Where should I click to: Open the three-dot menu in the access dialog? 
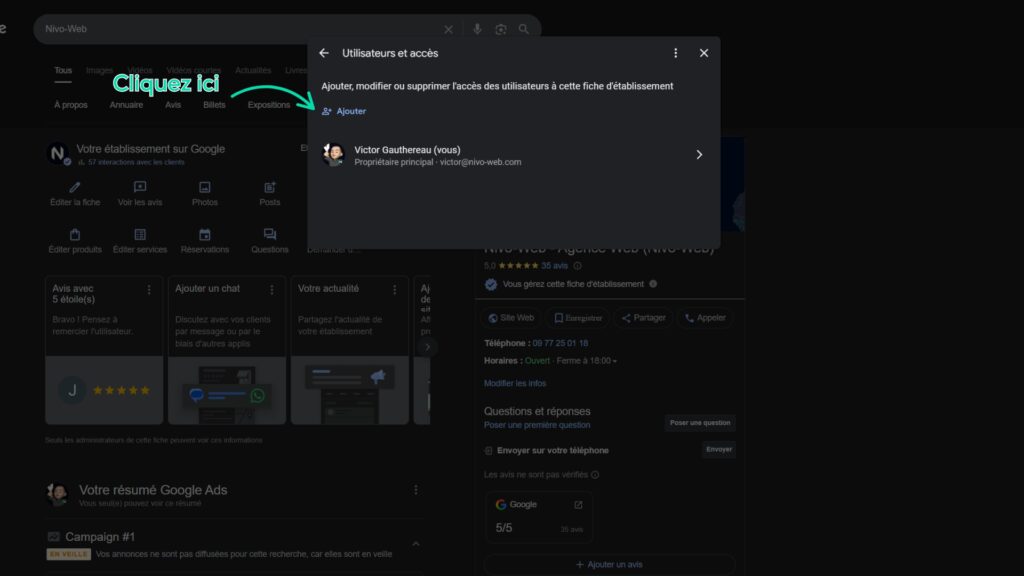675,53
